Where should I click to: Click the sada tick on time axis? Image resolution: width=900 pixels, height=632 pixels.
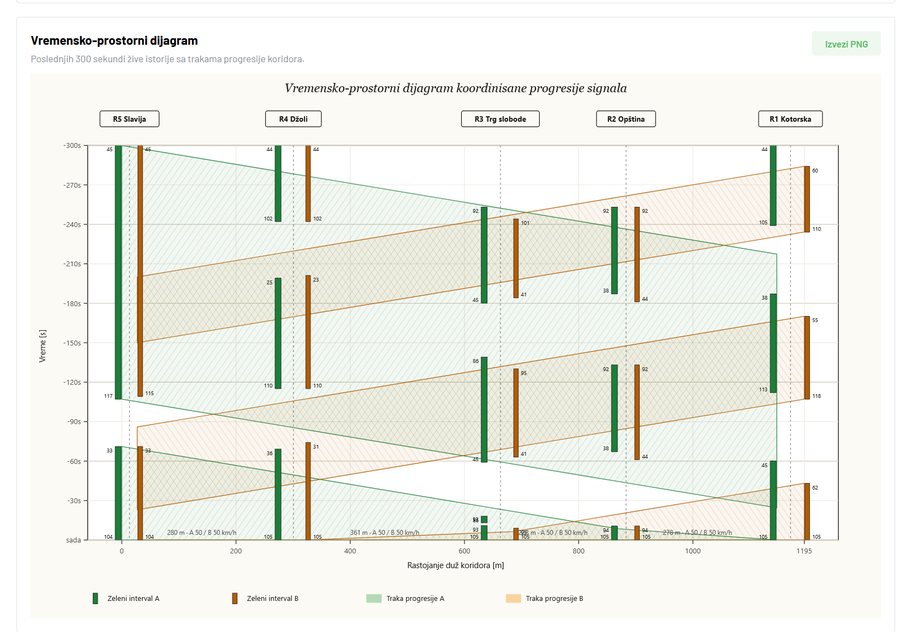pos(73,540)
